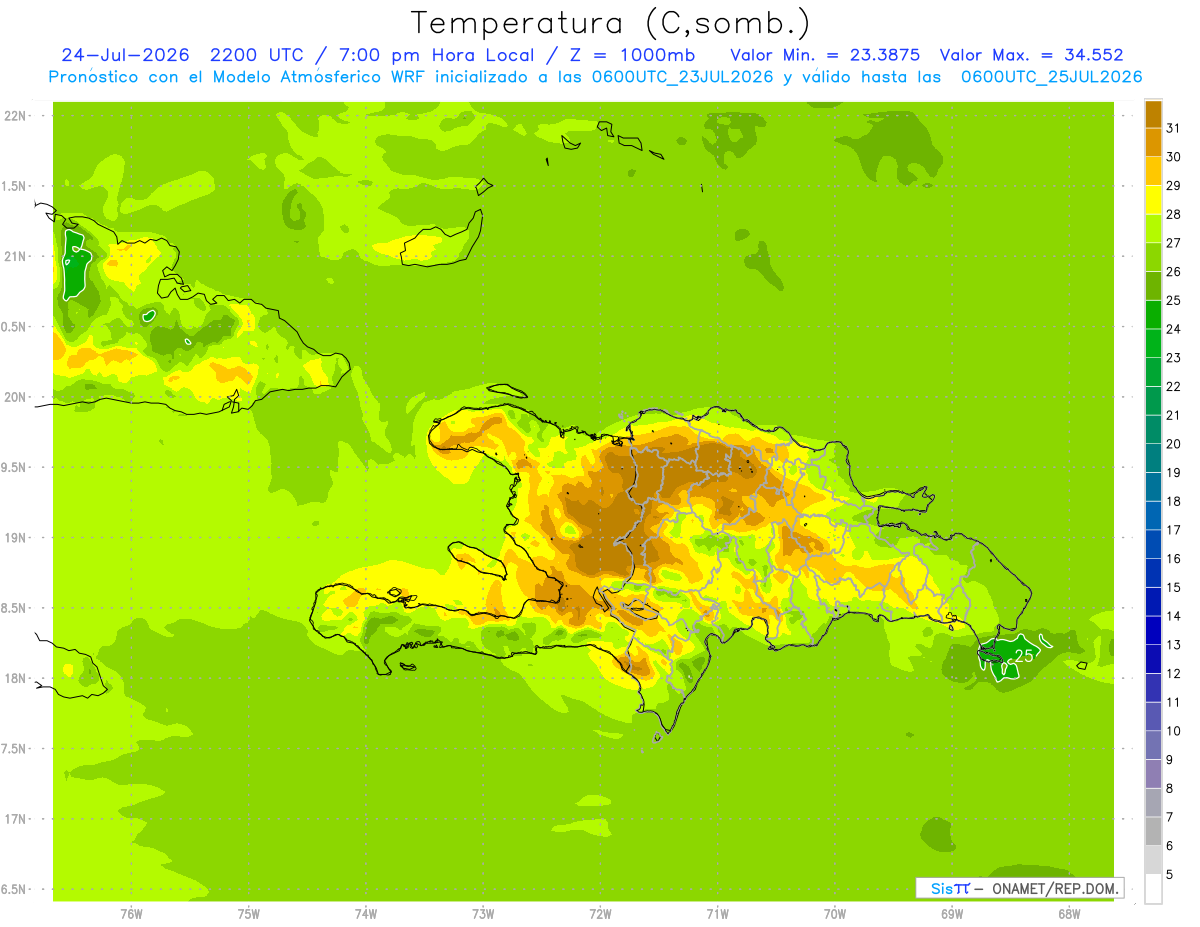
Task: Click the legend value '28'
Action: point(1174,213)
